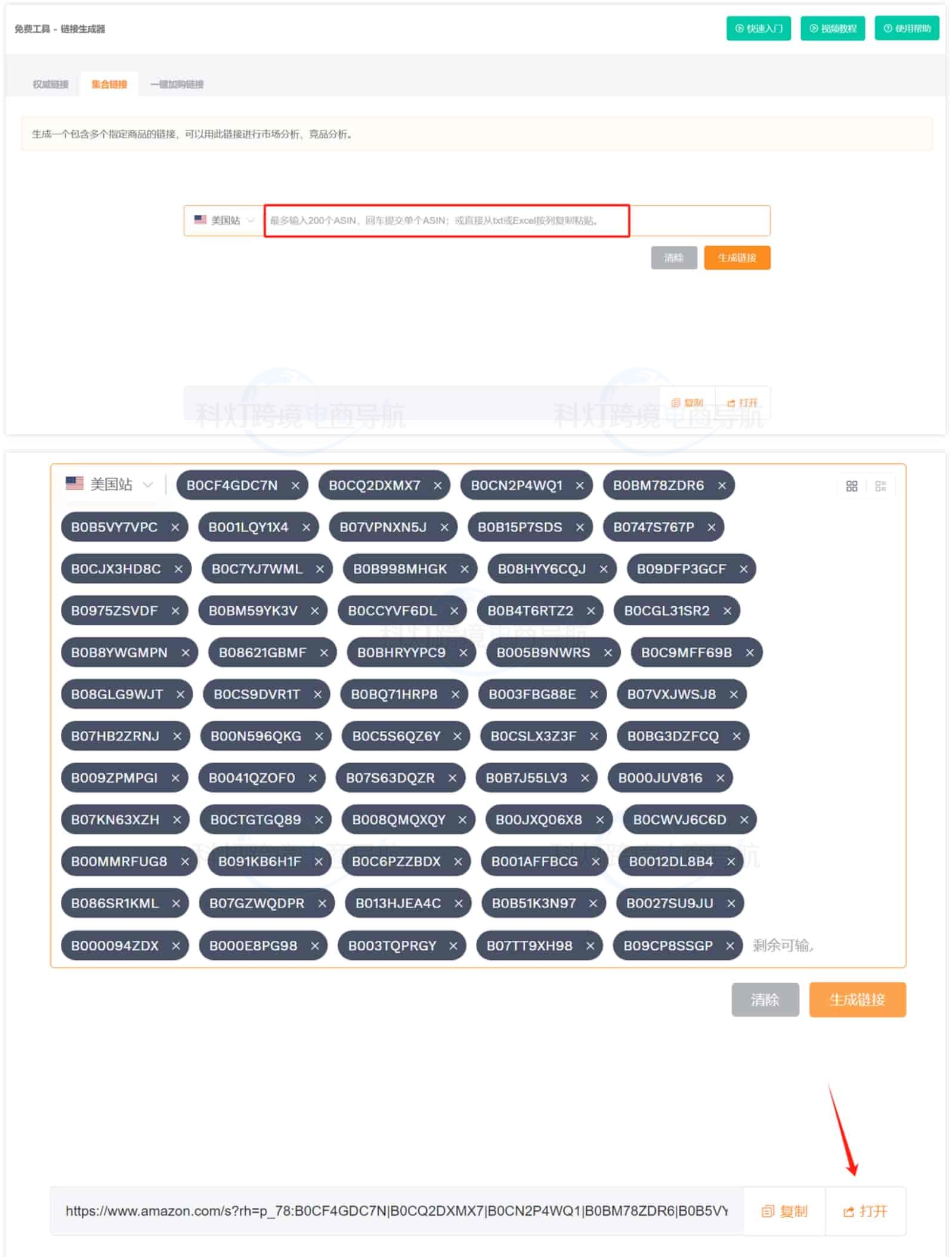Open 视频教程 video tutorial

(x=833, y=29)
